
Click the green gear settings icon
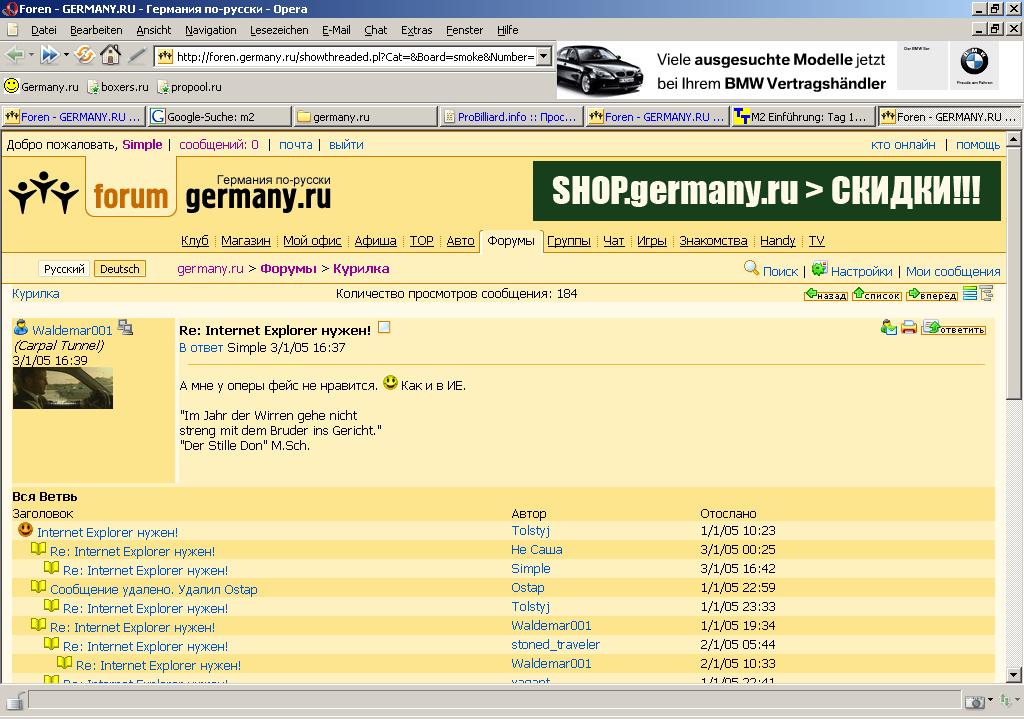tap(819, 268)
